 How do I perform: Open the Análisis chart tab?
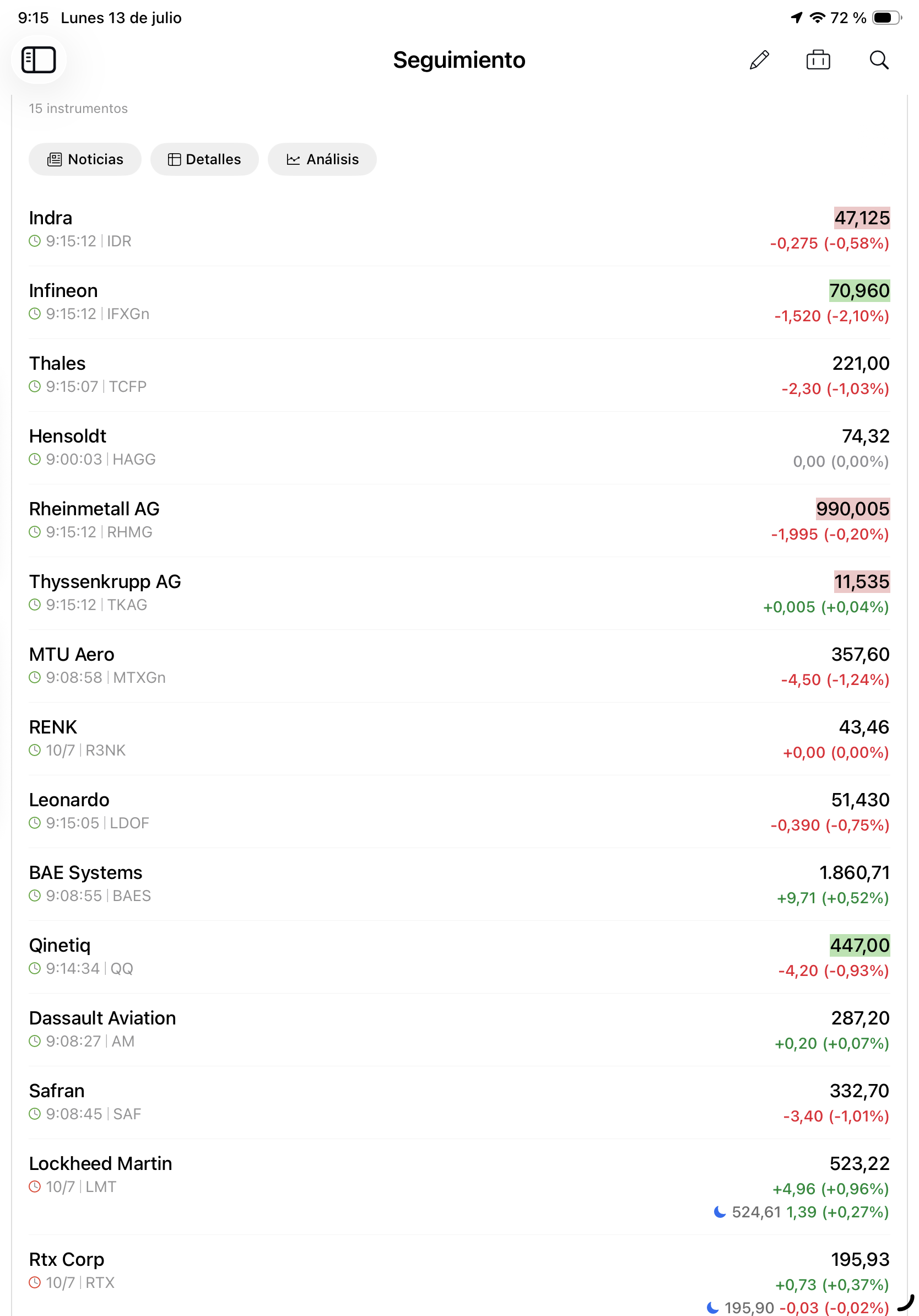click(322, 159)
